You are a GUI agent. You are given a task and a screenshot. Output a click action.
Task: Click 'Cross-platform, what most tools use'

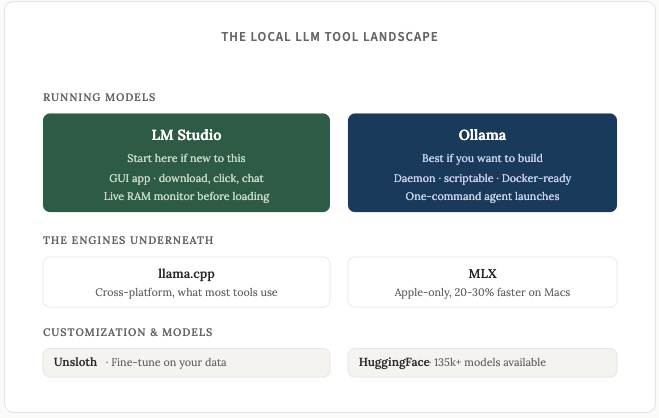186,292
